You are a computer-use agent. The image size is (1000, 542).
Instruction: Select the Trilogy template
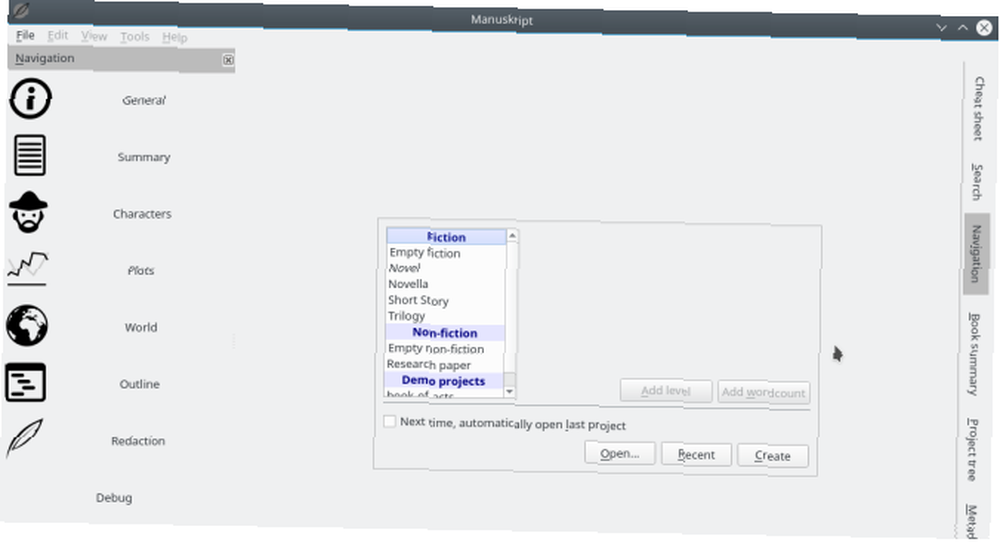pyautogui.click(x=445, y=316)
